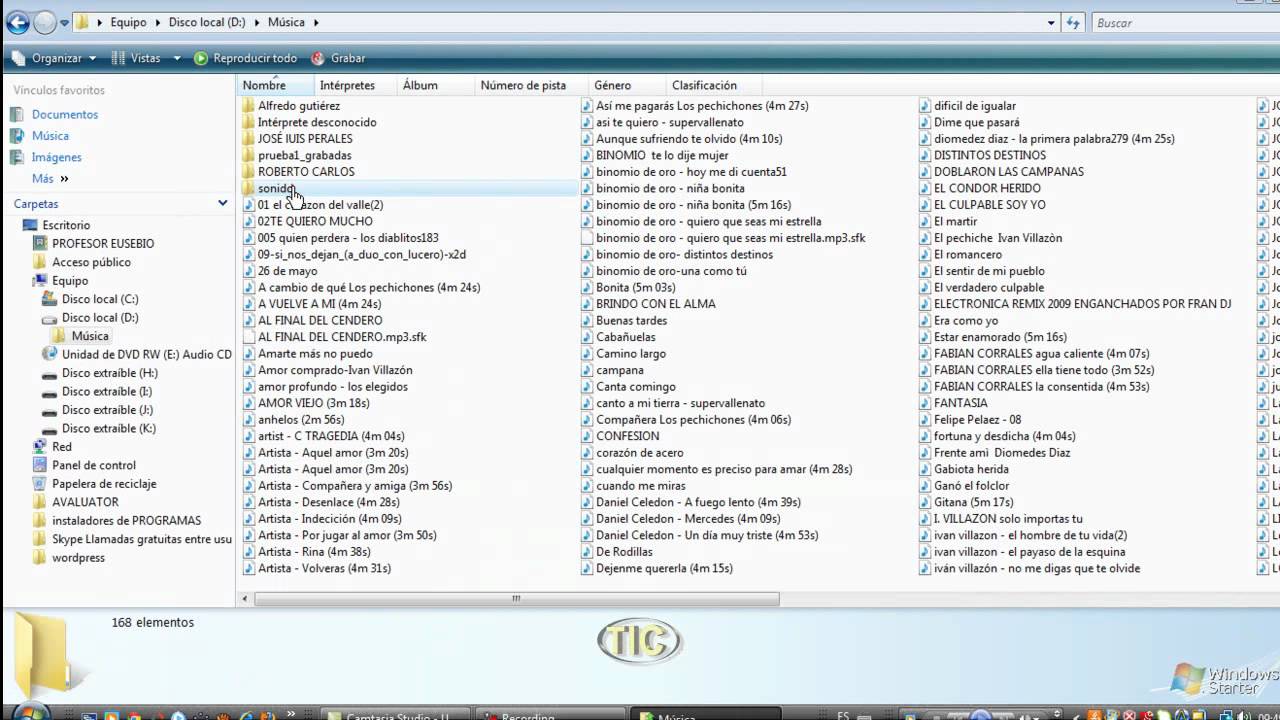This screenshot has width=1280, height=720.
Task: Select file 'DOBLARON LAS CAMPANAS'
Action: tap(1009, 172)
